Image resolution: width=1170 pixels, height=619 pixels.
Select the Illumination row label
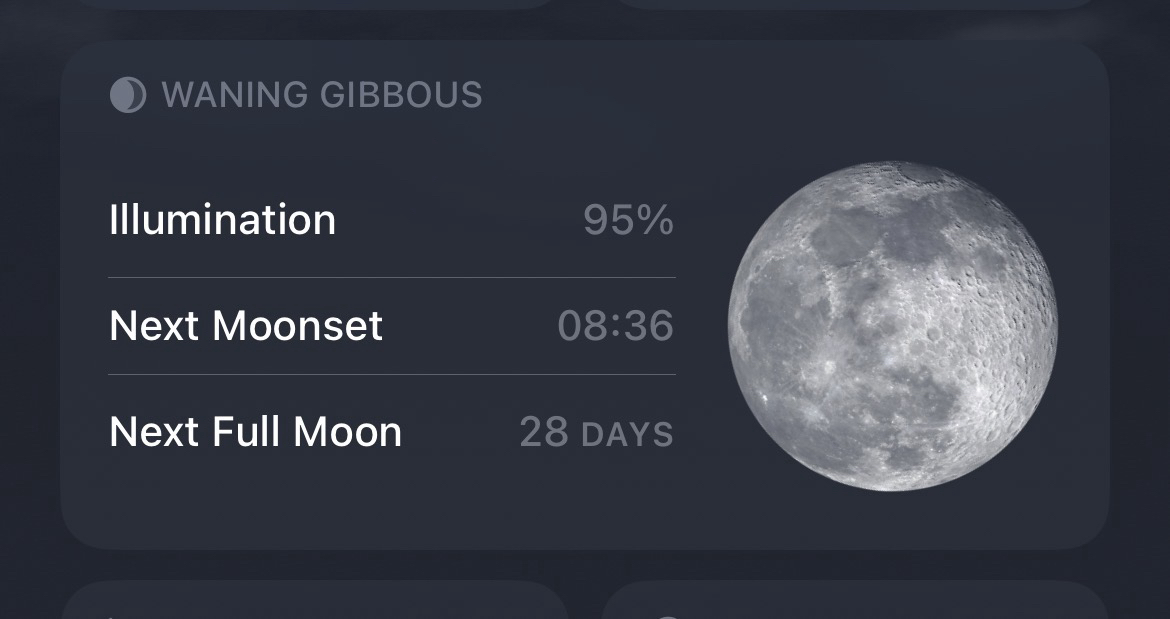tap(222, 220)
